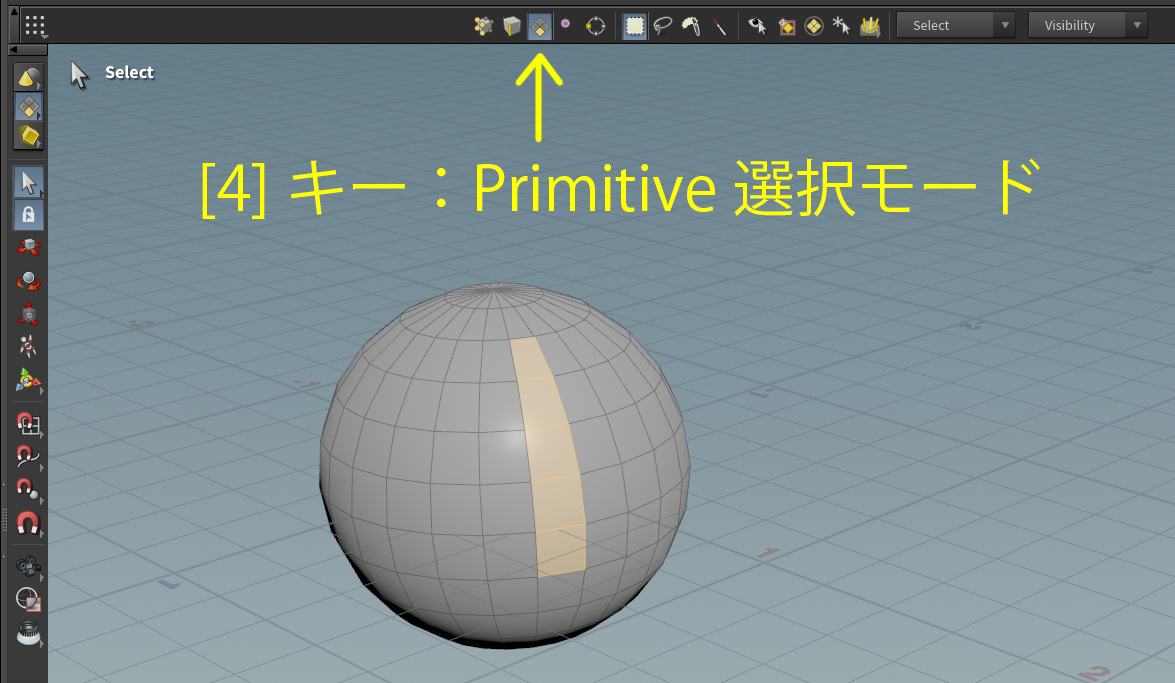Toggle Select Visible Geometry Only eye icon

pyautogui.click(x=757, y=26)
